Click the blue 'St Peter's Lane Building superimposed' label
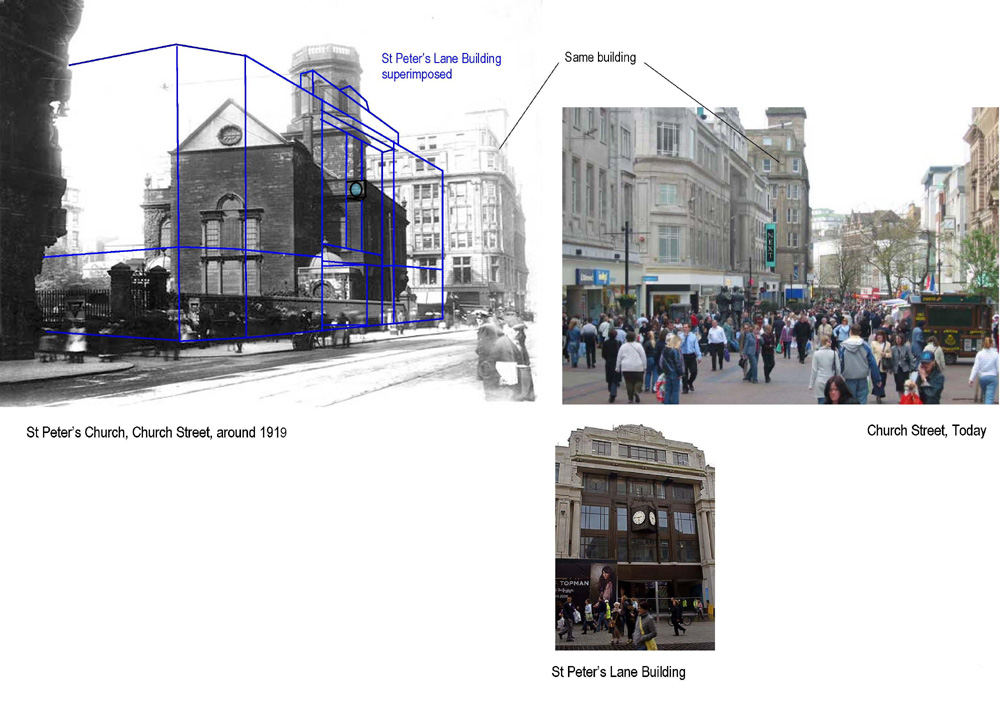 pyautogui.click(x=440, y=66)
